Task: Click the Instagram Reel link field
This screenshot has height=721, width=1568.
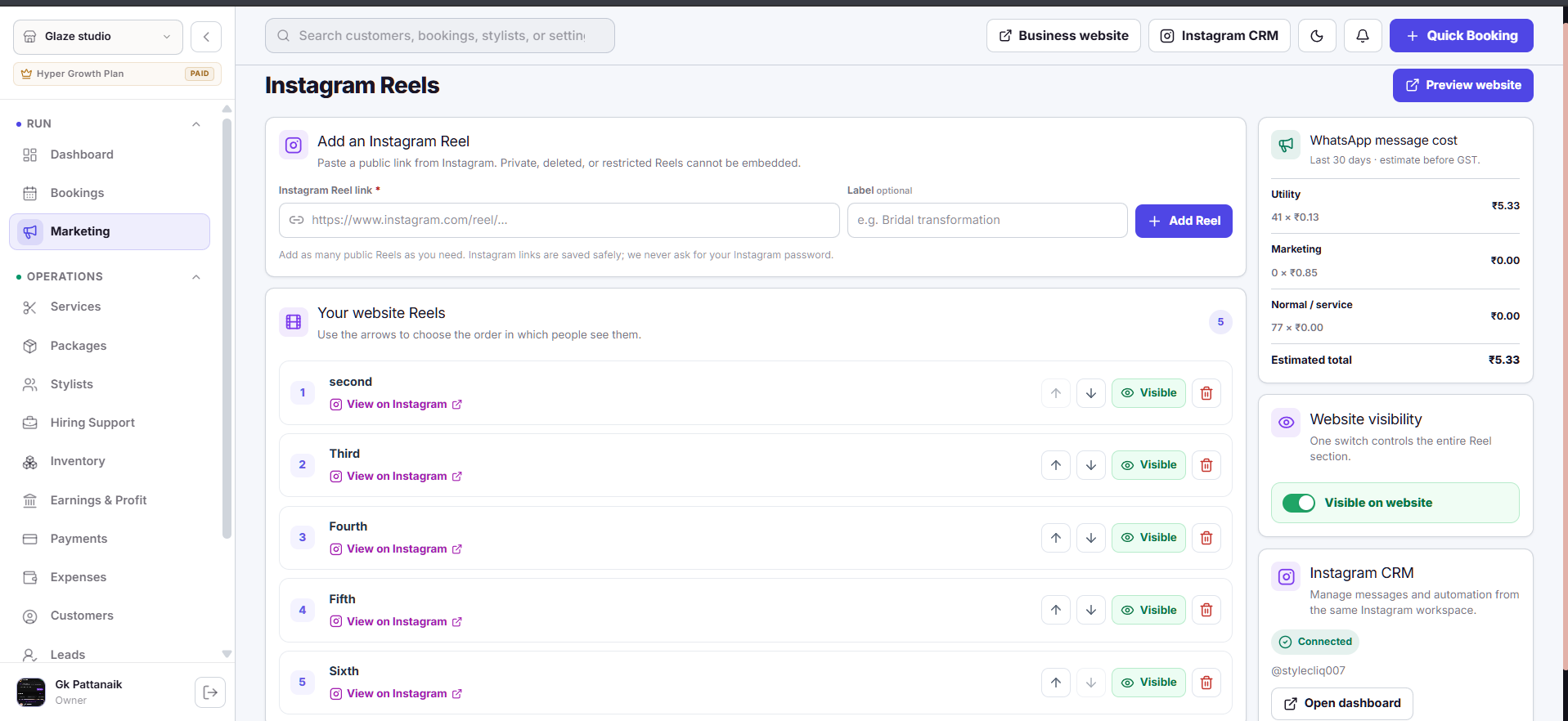Action: click(x=559, y=221)
